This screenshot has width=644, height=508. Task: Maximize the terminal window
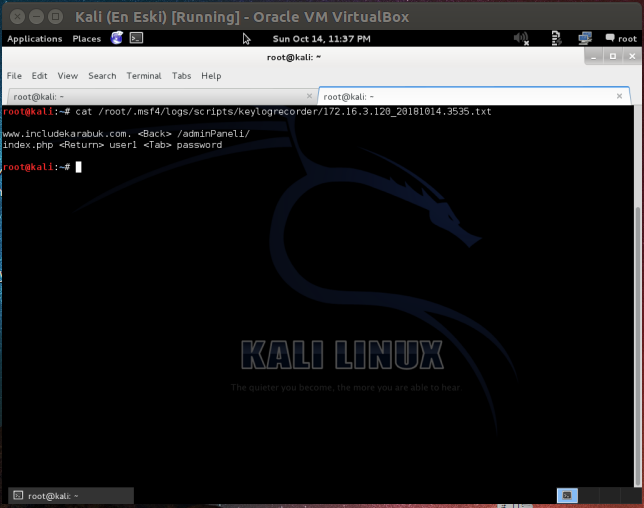[x=613, y=57]
